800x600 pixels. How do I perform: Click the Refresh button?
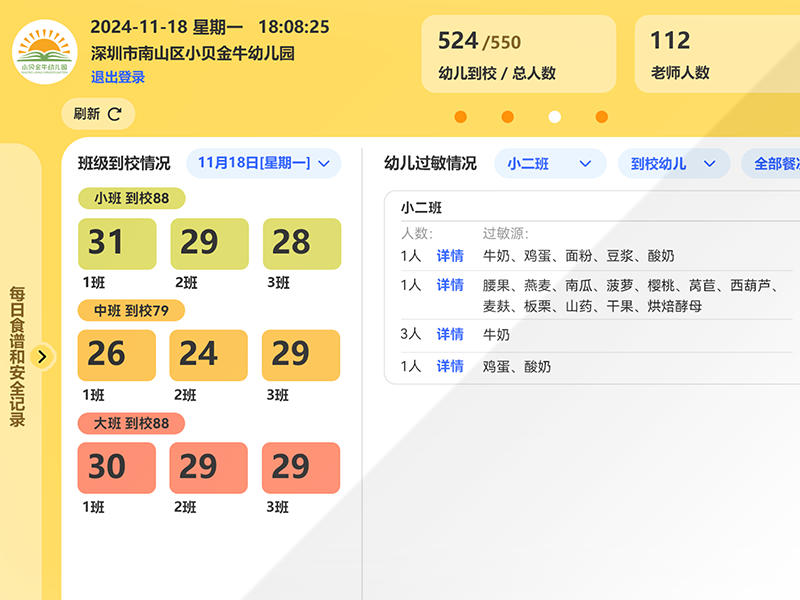point(98,114)
